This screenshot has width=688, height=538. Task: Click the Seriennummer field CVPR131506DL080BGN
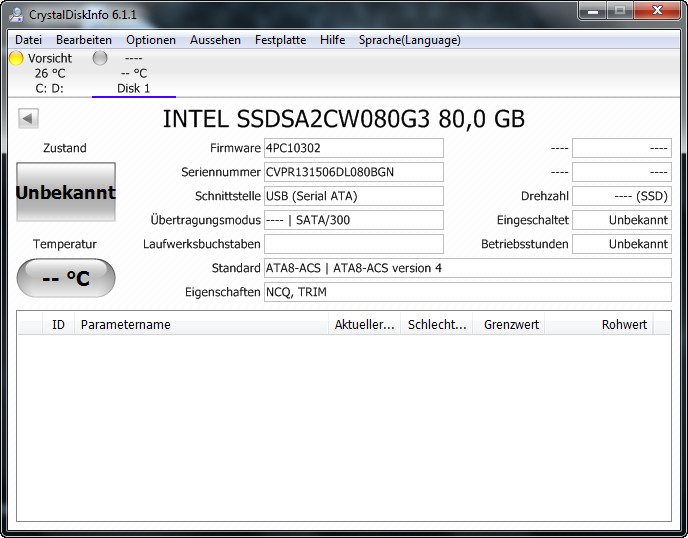pos(354,172)
